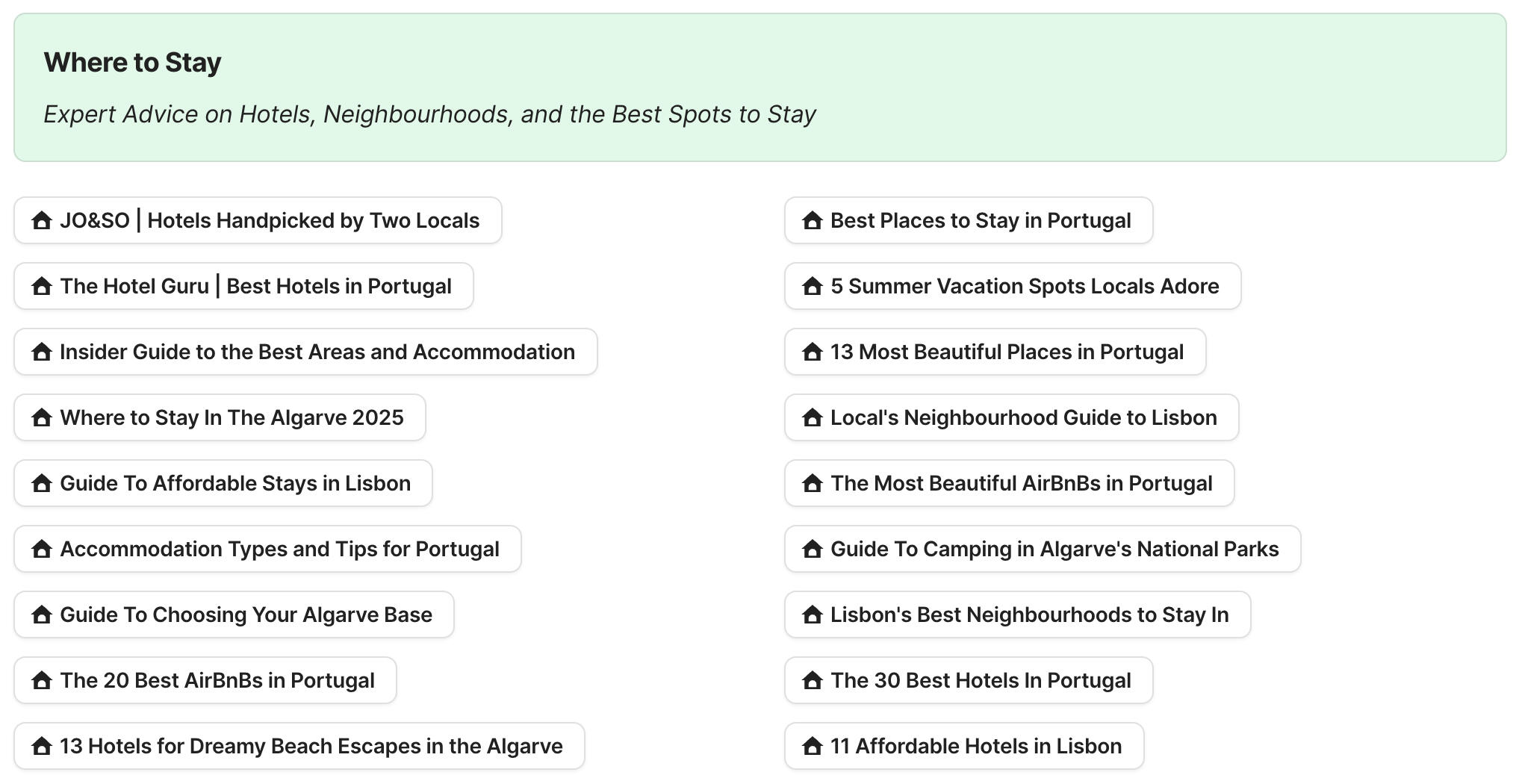Open the 13 Most Beautiful Places in Portugal guide
The height and width of the screenshot is (784, 1519).
(x=995, y=352)
